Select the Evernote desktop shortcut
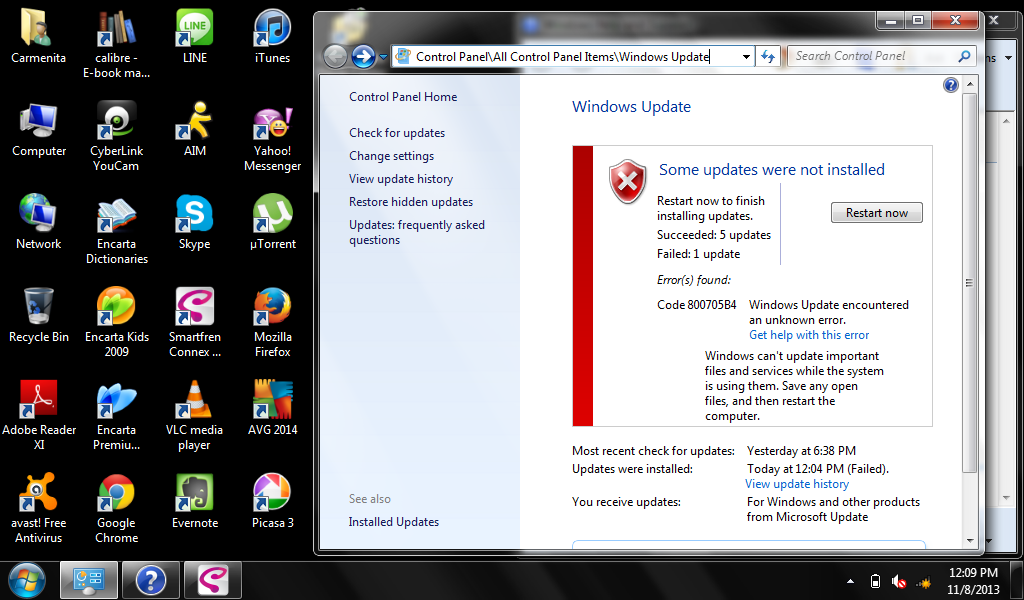Image resolution: width=1024 pixels, height=600 pixels. [x=195, y=502]
